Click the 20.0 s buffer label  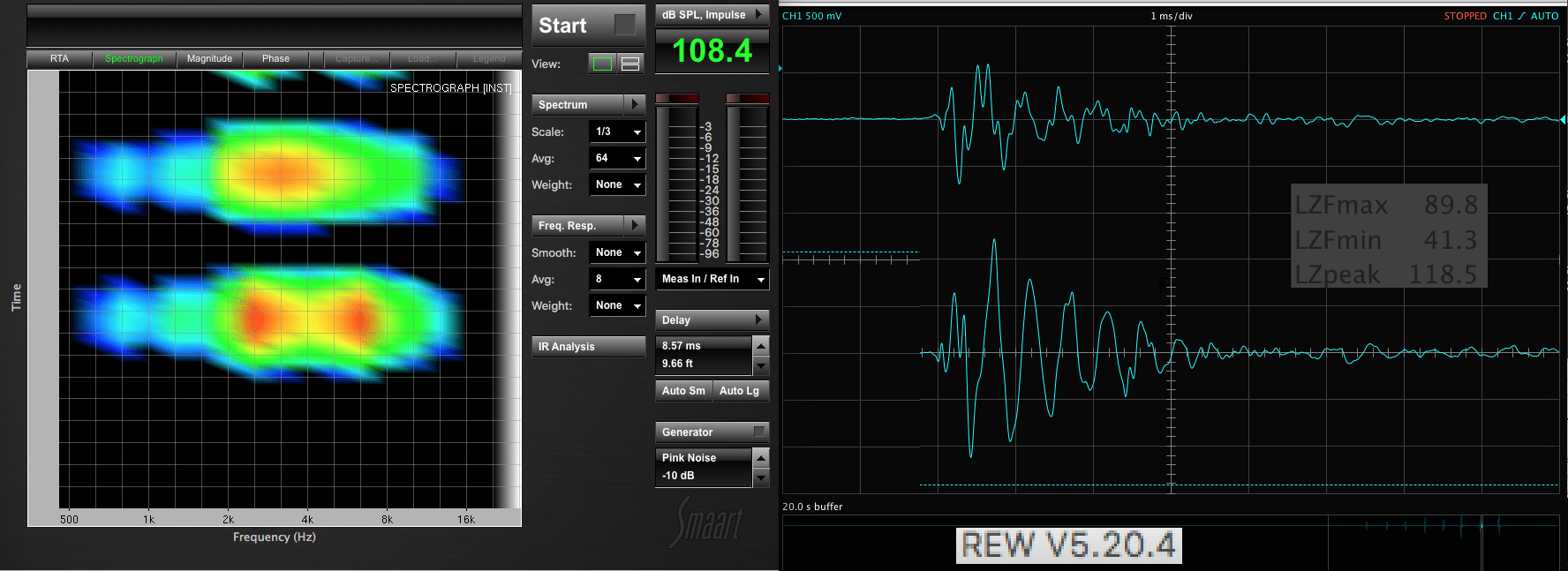[812, 507]
